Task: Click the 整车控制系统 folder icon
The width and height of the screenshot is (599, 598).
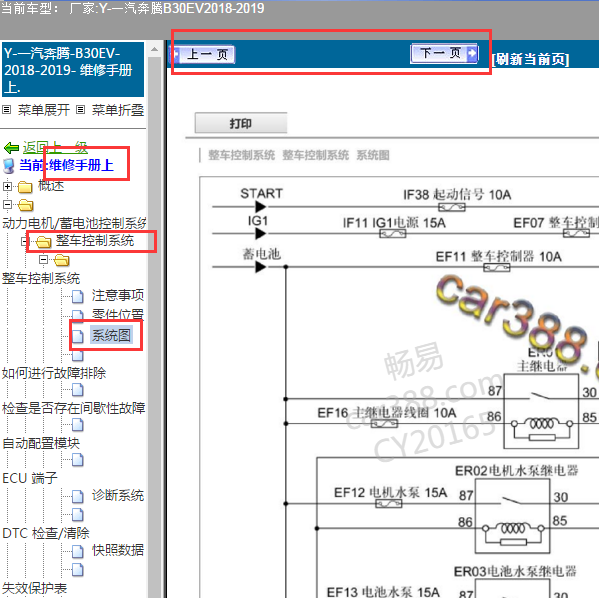Action: (44, 241)
